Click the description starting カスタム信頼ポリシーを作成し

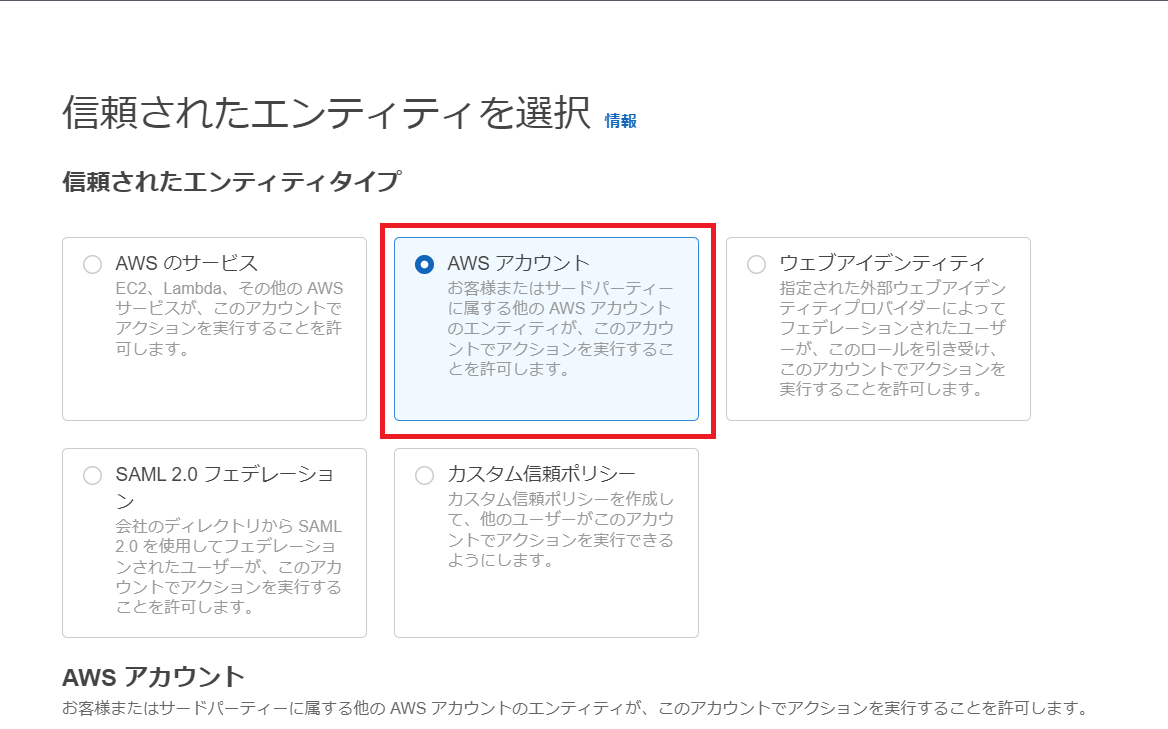[561, 529]
